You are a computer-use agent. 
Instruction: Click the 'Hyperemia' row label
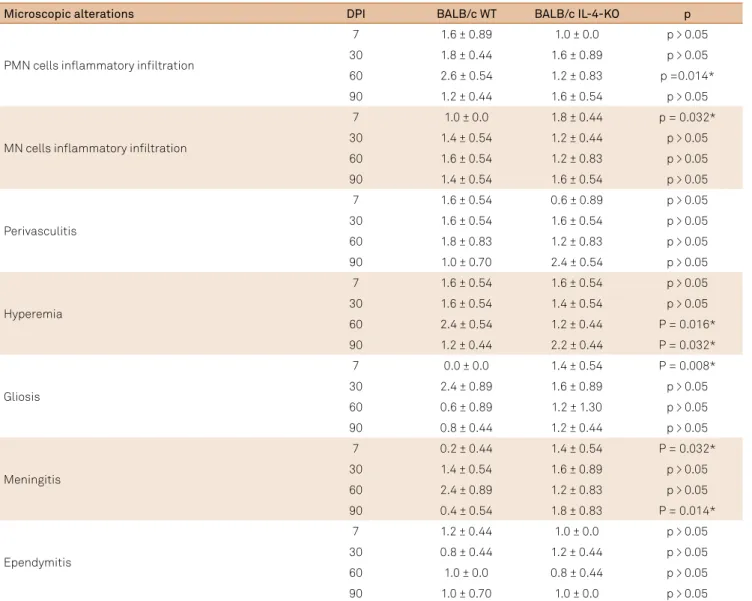tap(33, 314)
